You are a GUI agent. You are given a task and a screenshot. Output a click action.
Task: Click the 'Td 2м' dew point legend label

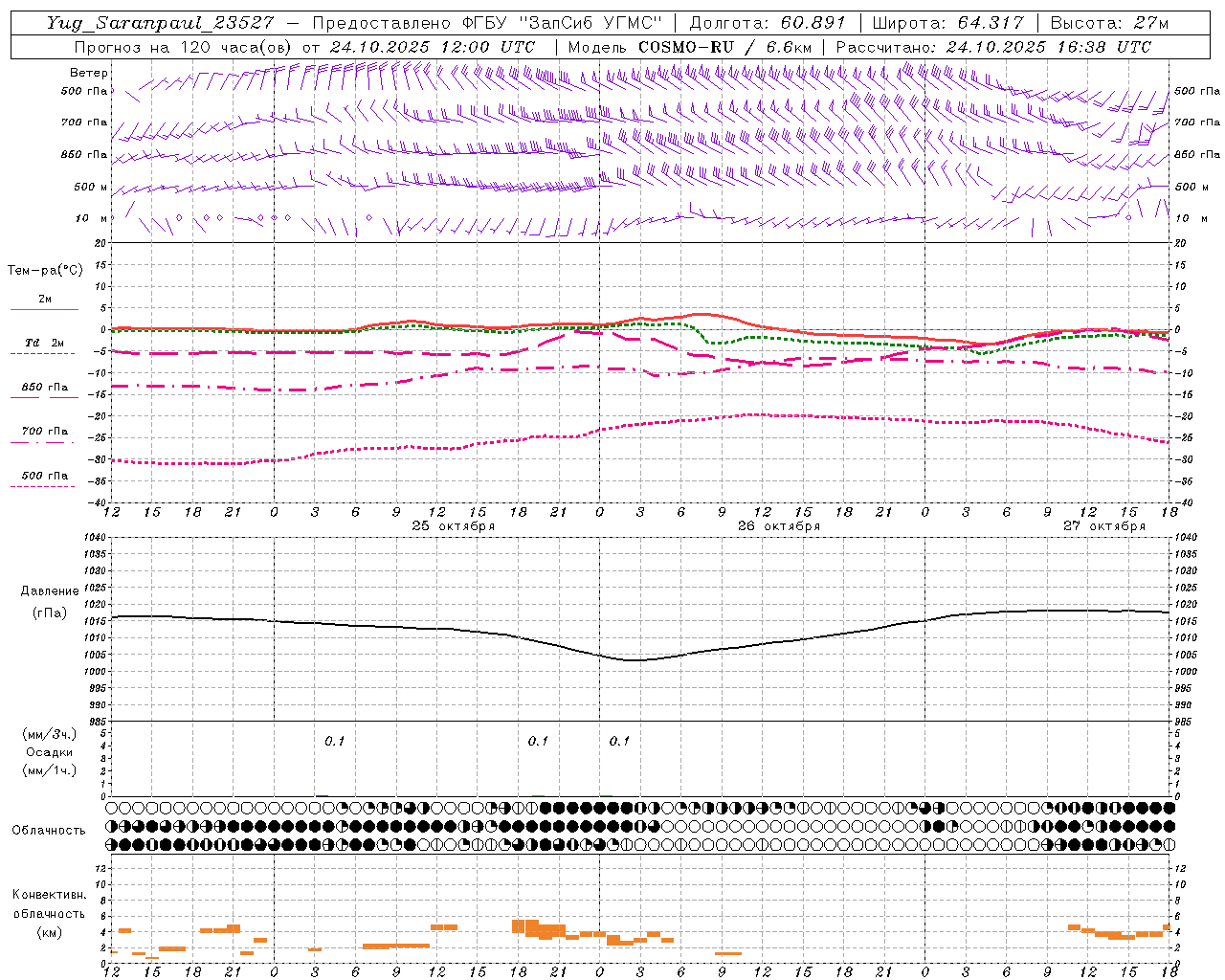point(45,343)
